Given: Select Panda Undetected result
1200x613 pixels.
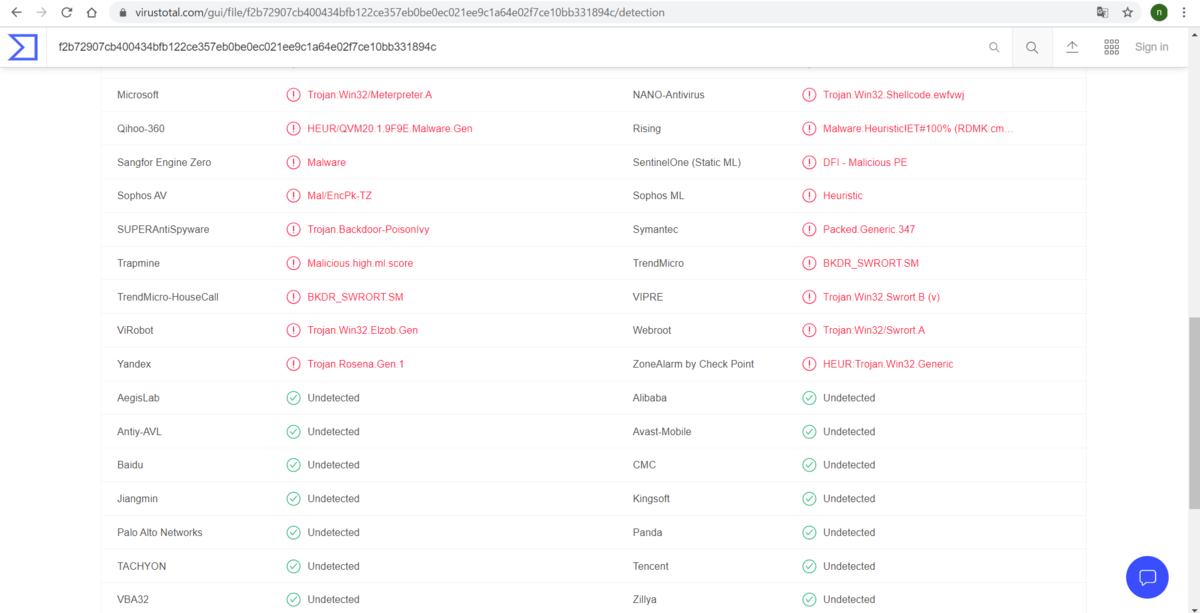Looking at the screenshot, I should [849, 533].
